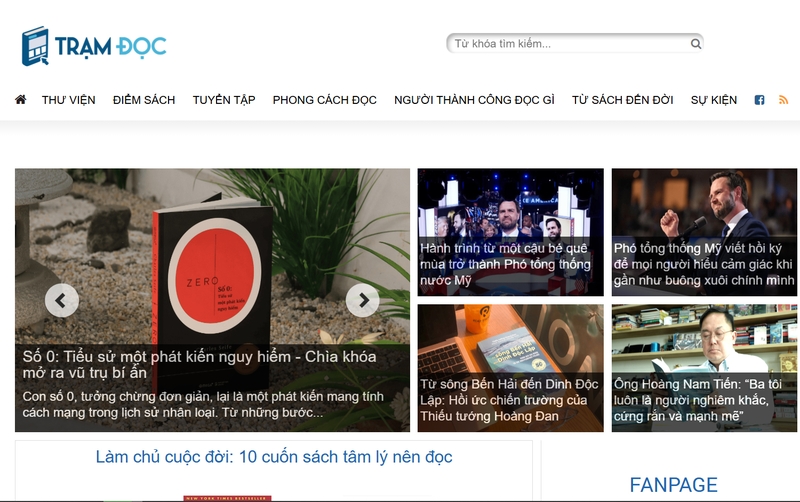Show next slide with right arrow
The width and height of the screenshot is (800, 502).
pyautogui.click(x=363, y=300)
